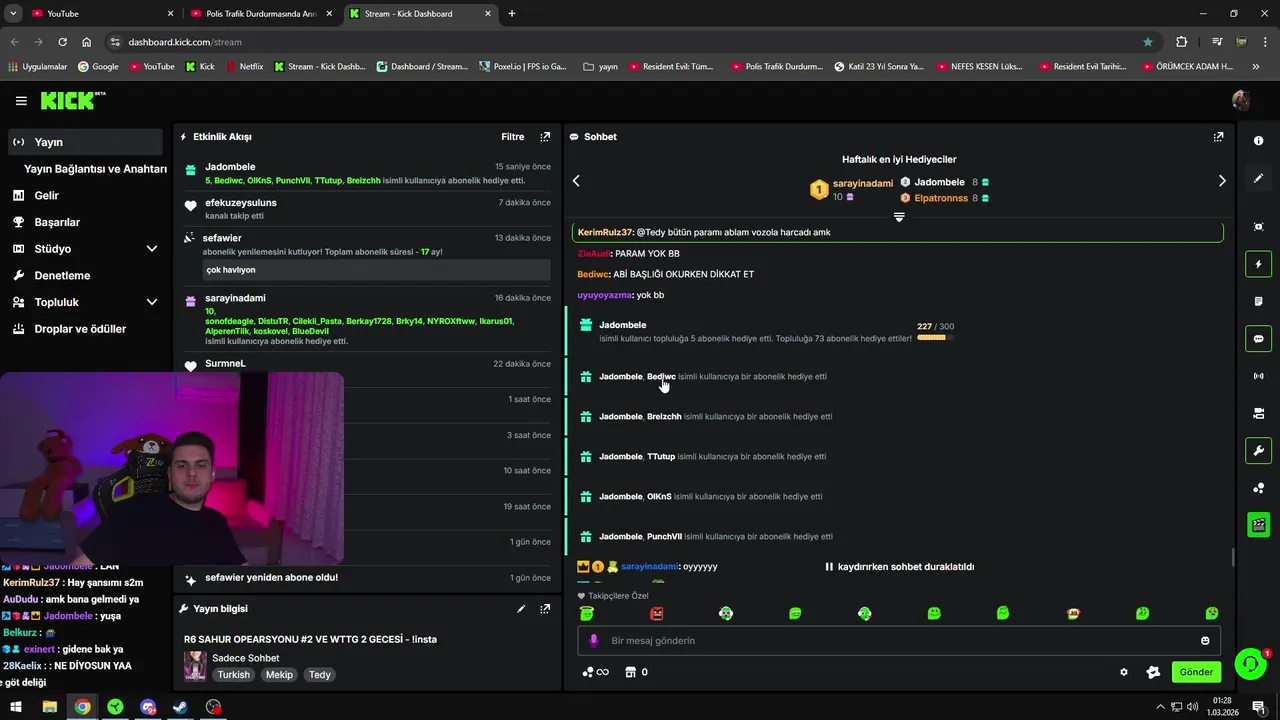Viewport: 1280px width, 720px height.
Task: Click the Turkish tag
Action: pos(234,675)
